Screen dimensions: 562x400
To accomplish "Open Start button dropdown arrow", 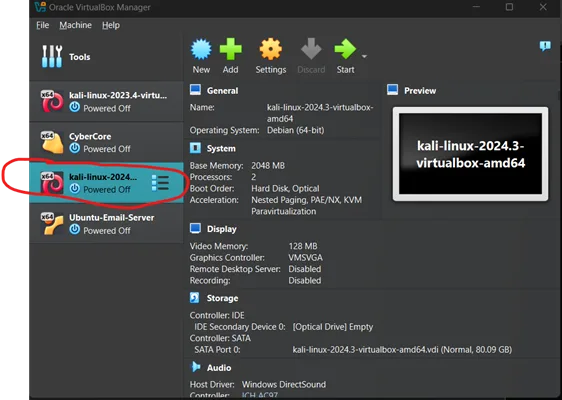I will [x=364, y=57].
